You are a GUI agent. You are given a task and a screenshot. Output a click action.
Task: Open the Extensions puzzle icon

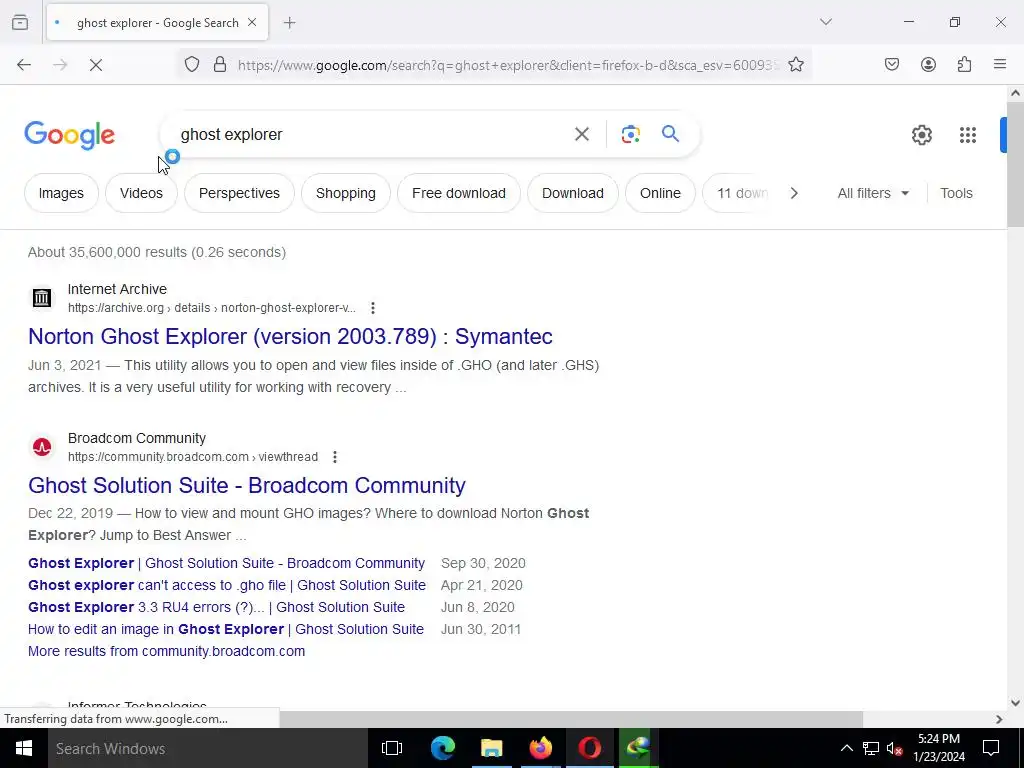[964, 65]
